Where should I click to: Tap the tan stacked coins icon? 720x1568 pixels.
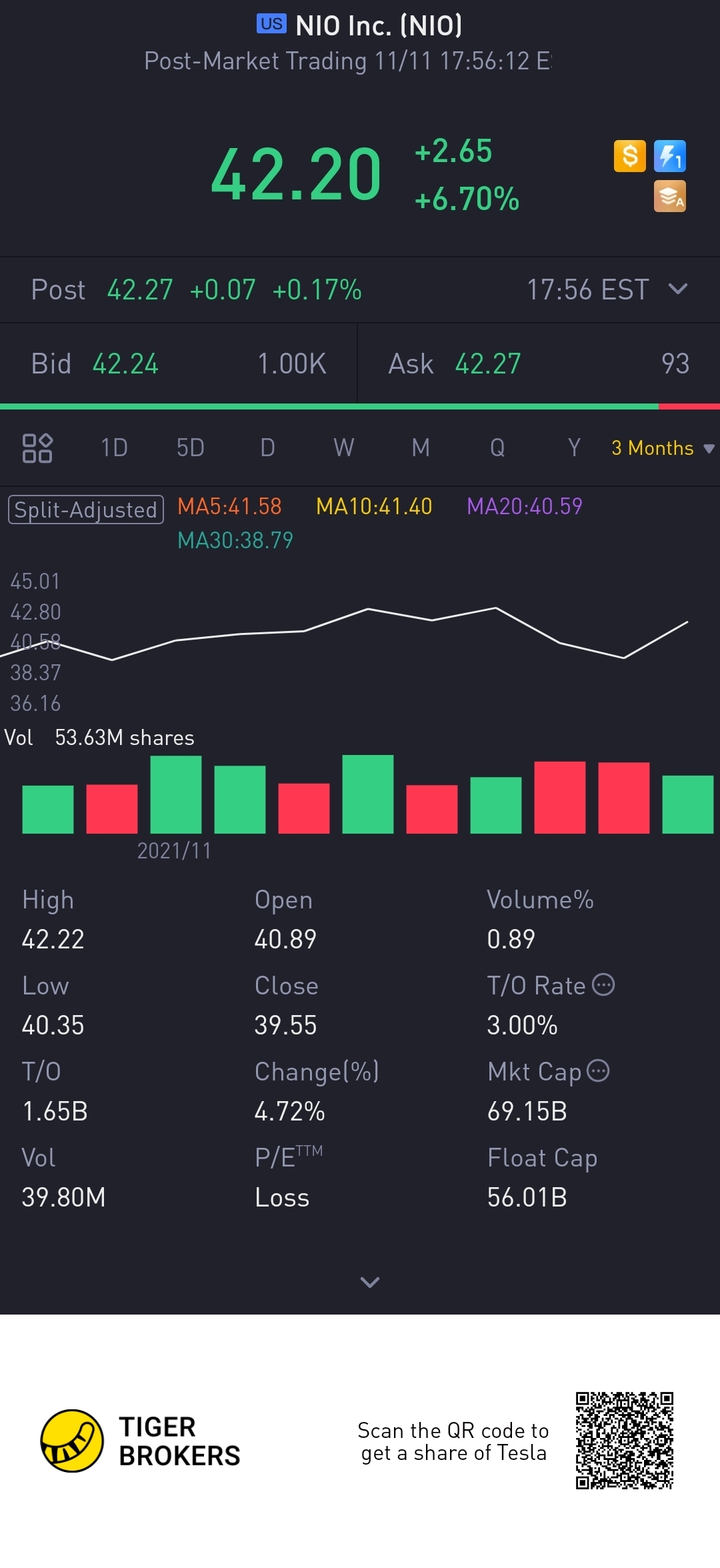[670, 196]
